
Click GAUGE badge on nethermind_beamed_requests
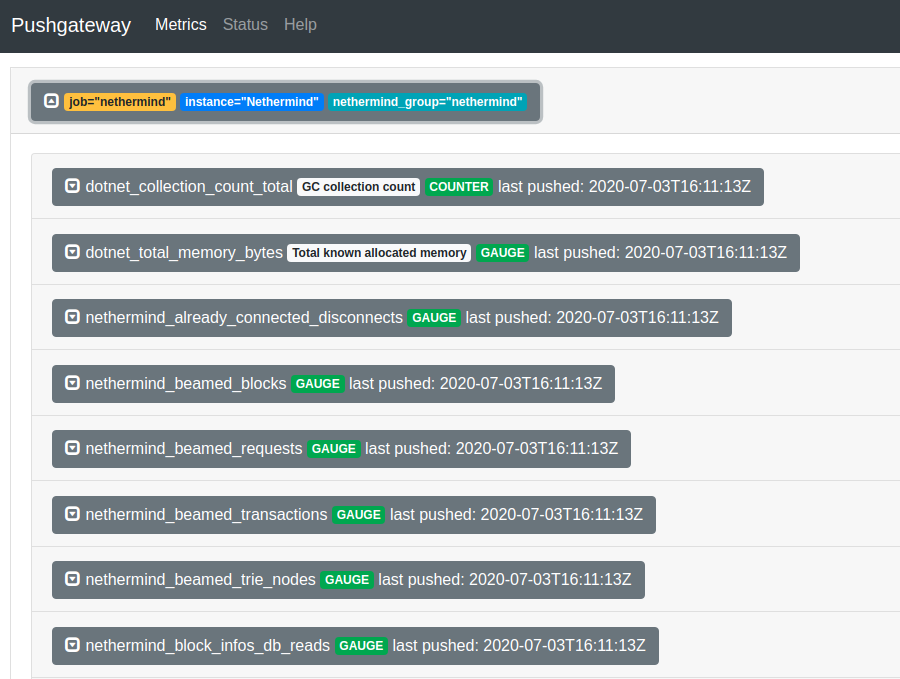pos(333,449)
